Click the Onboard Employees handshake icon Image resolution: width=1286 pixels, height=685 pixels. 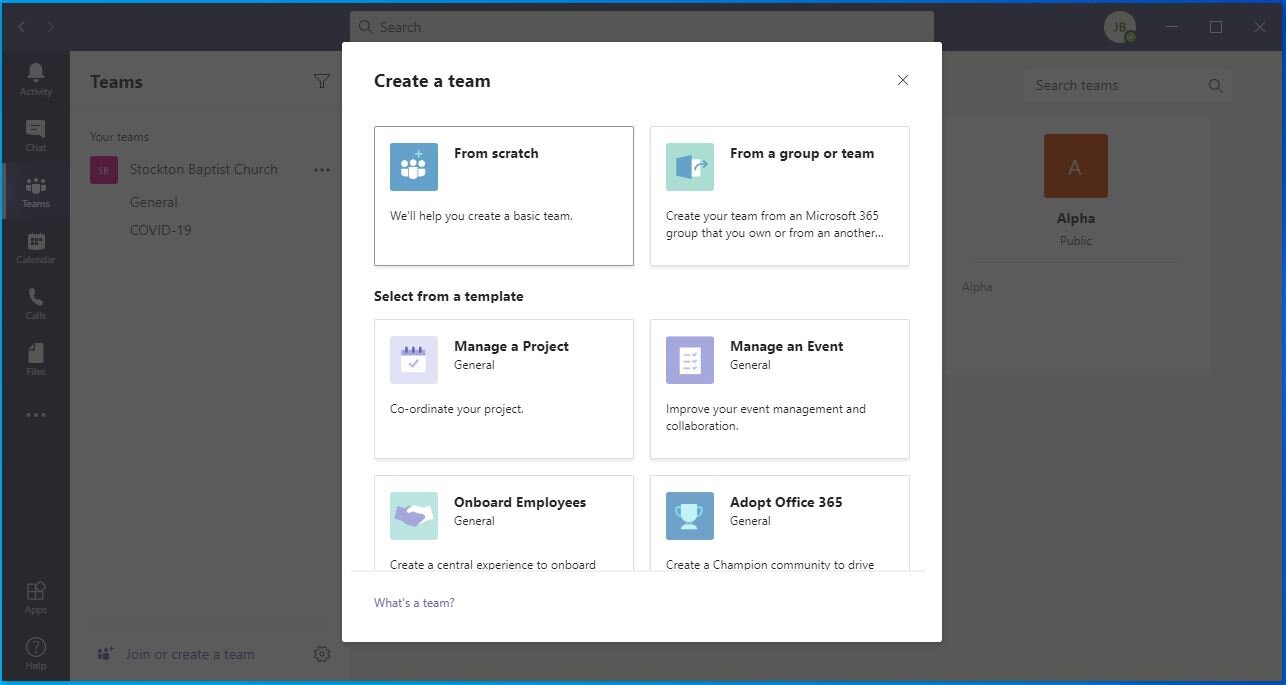tap(414, 516)
